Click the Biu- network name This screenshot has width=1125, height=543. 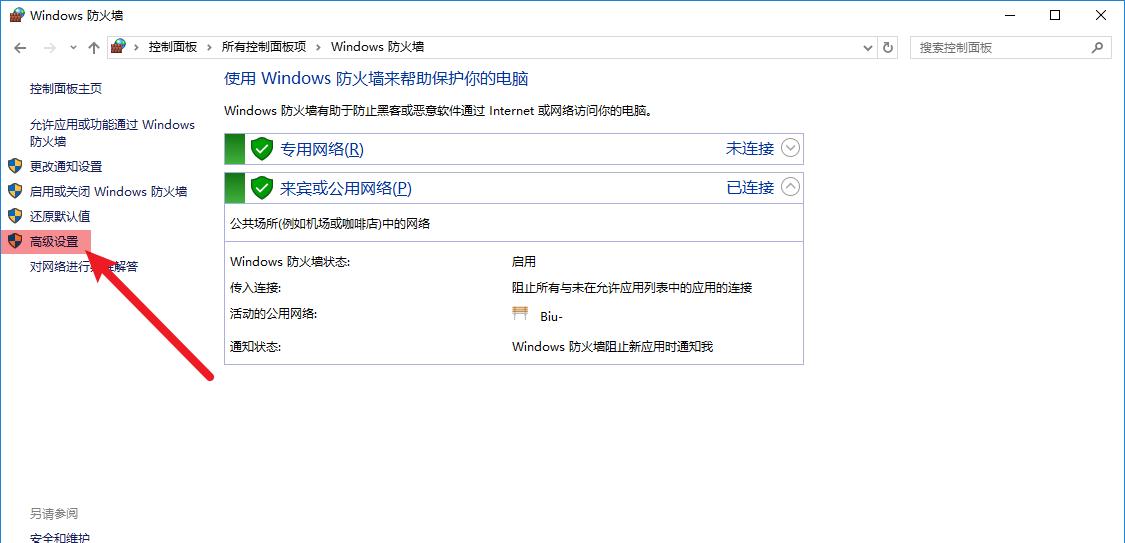click(551, 317)
